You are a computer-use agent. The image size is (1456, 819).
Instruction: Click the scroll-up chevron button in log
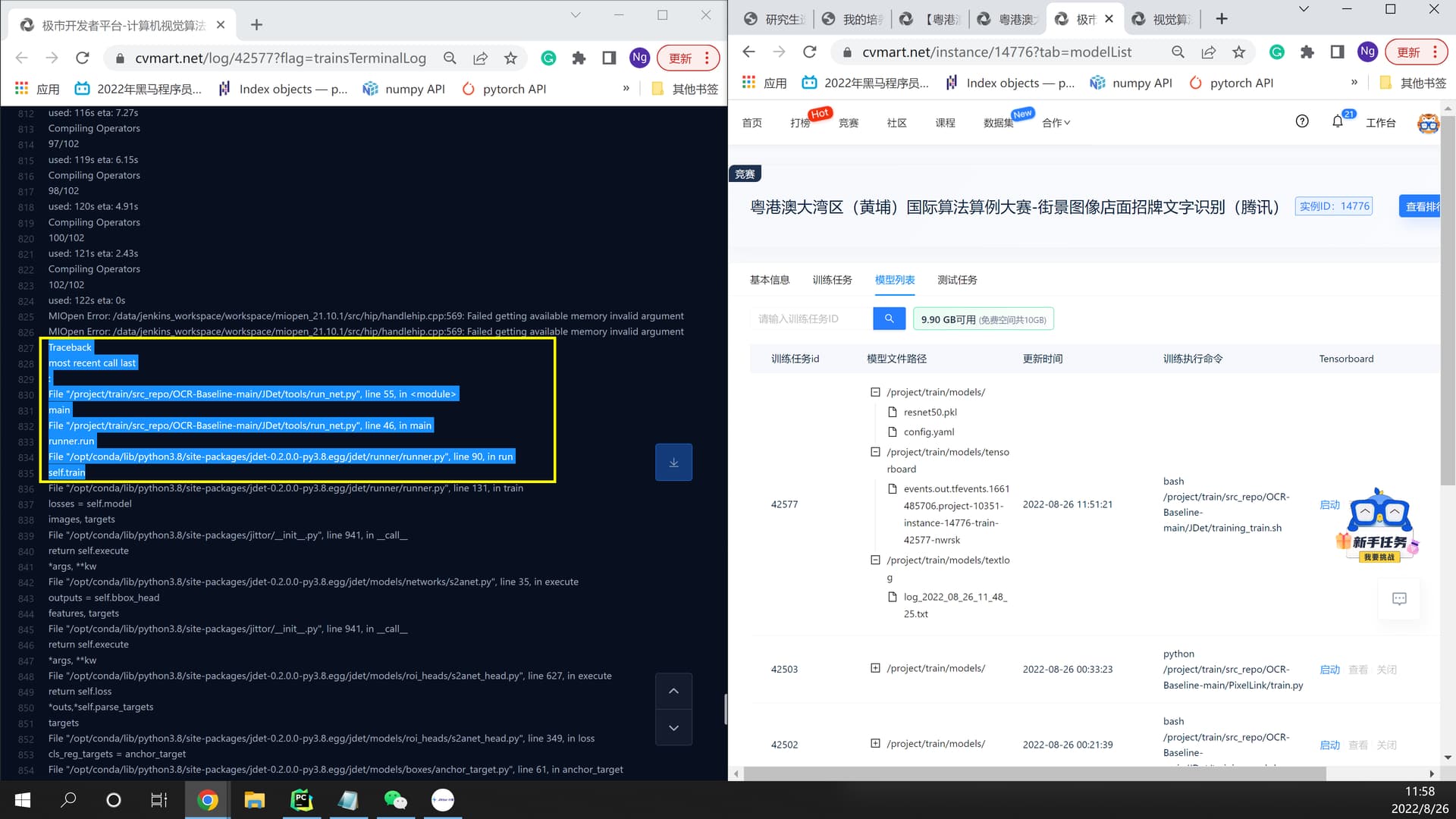click(x=673, y=691)
